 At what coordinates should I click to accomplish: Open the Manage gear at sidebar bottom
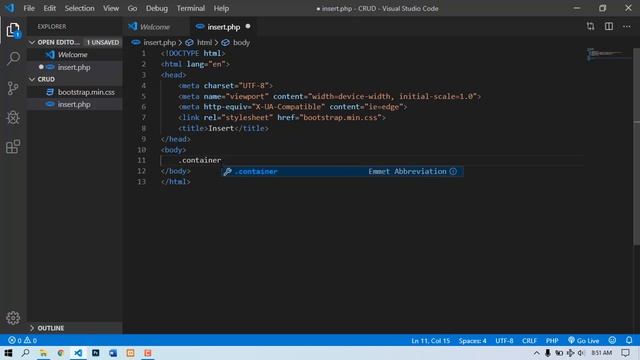coord(13,318)
